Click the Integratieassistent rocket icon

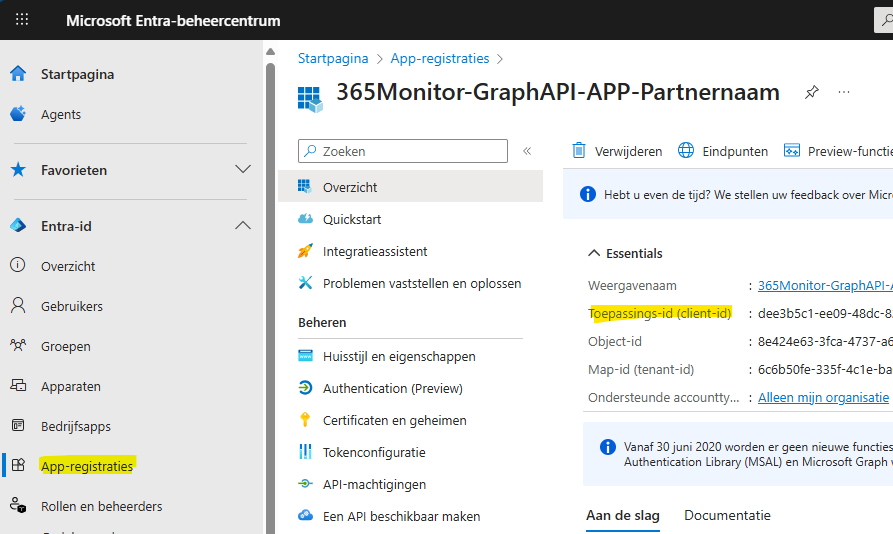[x=305, y=250]
